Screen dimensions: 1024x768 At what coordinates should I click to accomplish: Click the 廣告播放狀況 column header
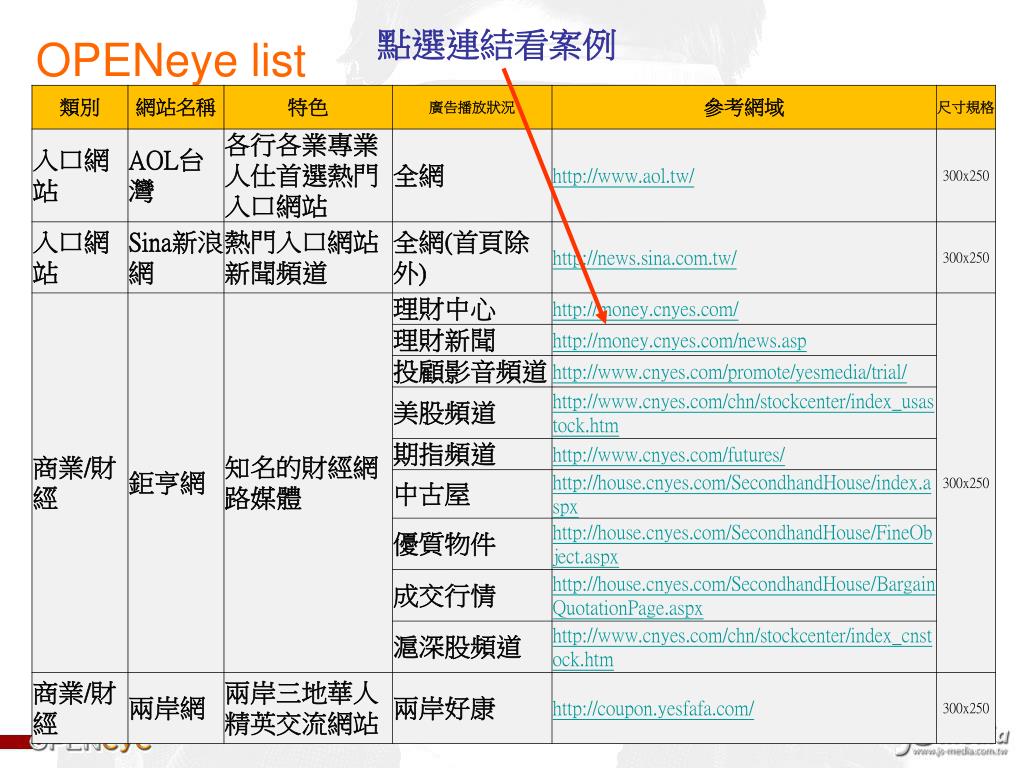[x=472, y=107]
